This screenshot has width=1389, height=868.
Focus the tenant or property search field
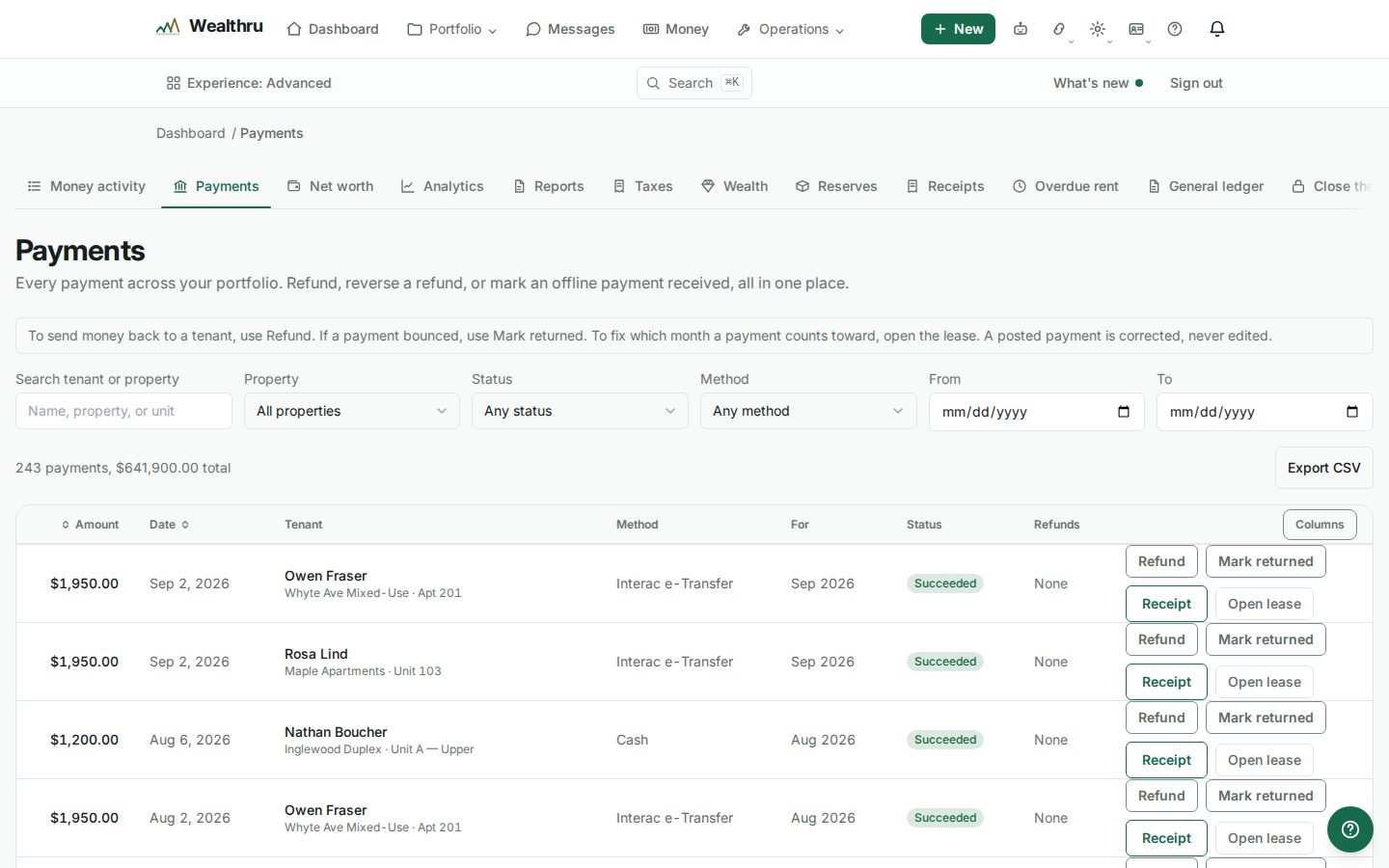[x=123, y=411]
